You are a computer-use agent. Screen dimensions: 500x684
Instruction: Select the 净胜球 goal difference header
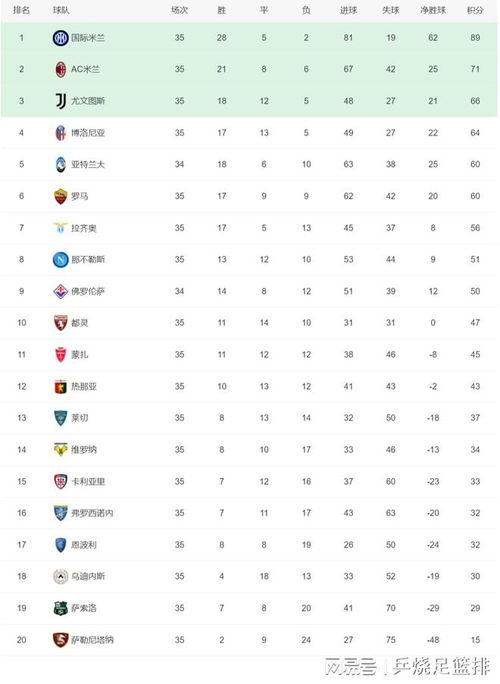click(x=433, y=10)
